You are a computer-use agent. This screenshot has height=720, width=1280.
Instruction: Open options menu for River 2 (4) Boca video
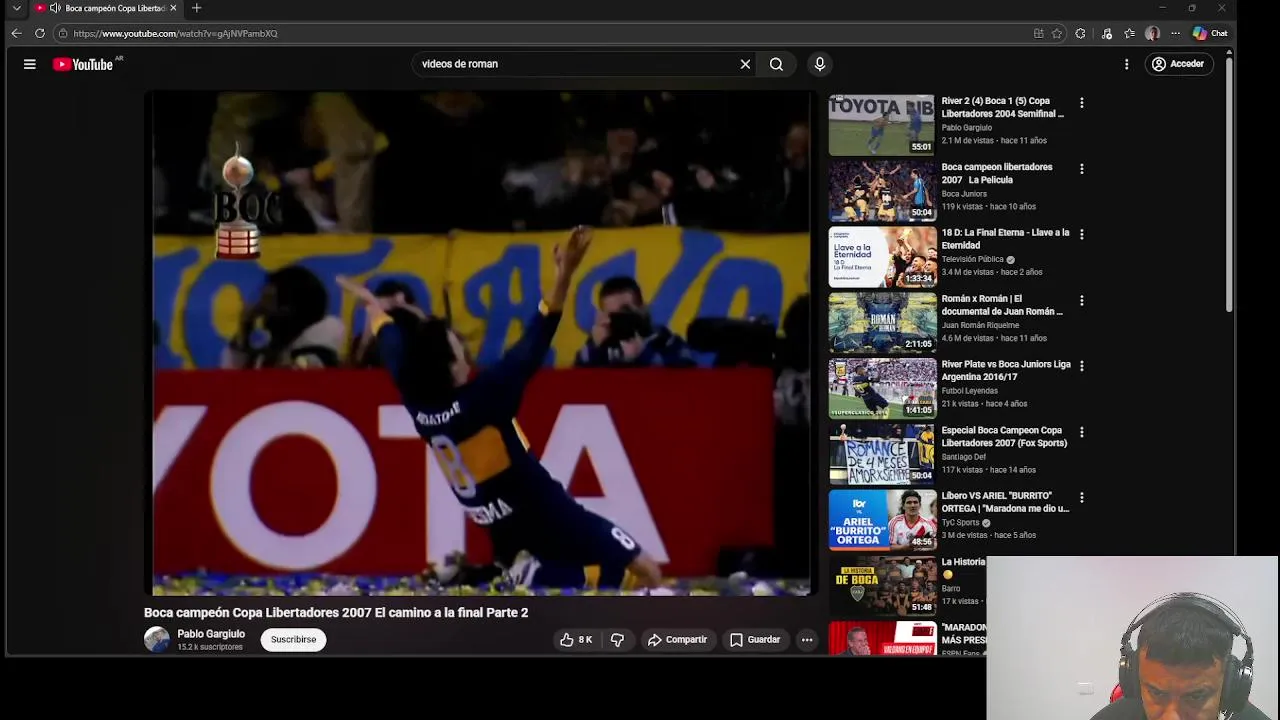pyautogui.click(x=1081, y=103)
